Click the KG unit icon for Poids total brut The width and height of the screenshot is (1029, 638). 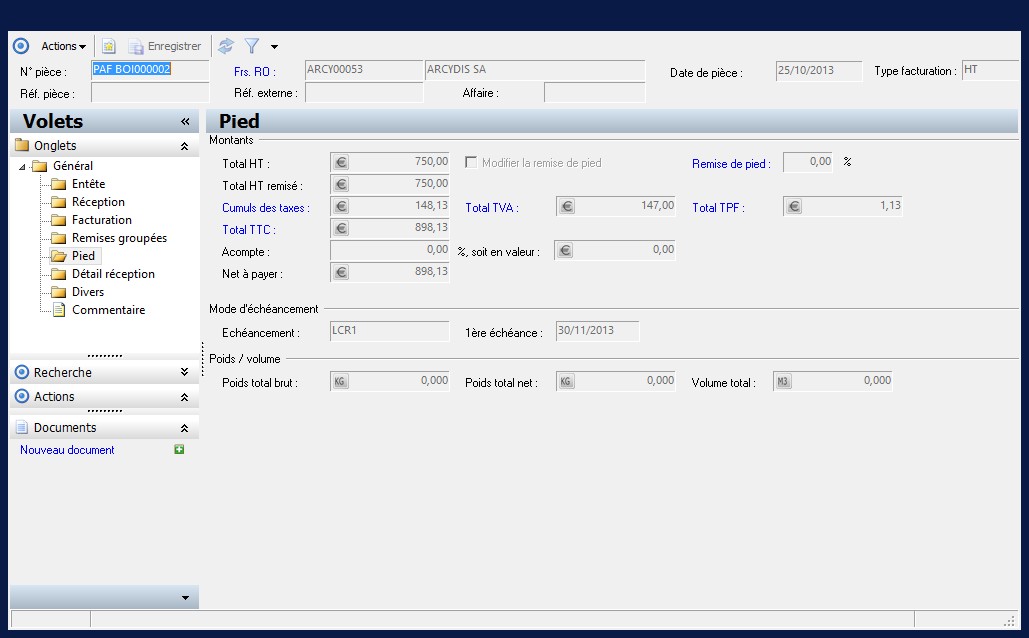coord(340,382)
